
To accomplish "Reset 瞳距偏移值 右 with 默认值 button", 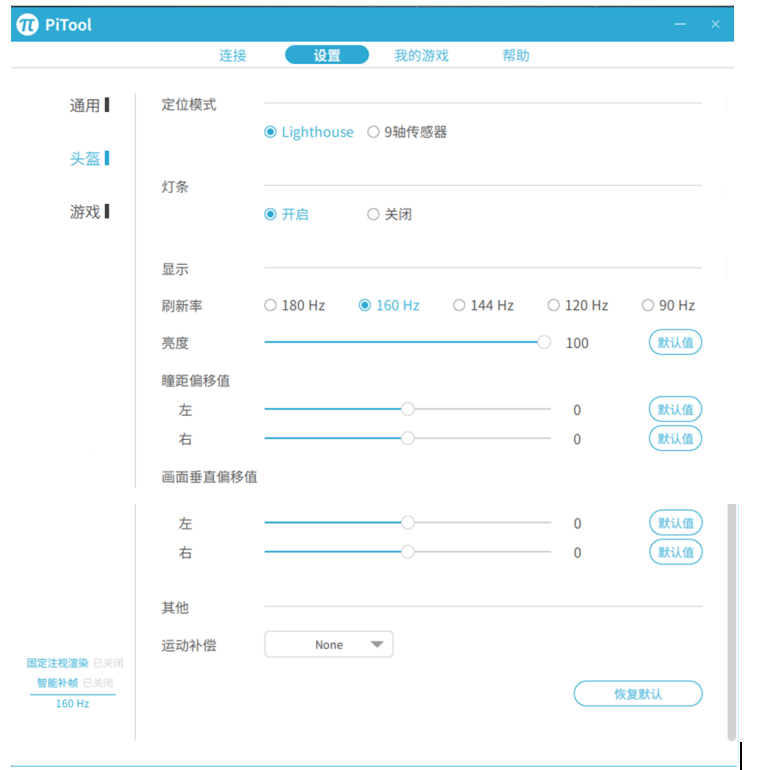I will 676,438.
